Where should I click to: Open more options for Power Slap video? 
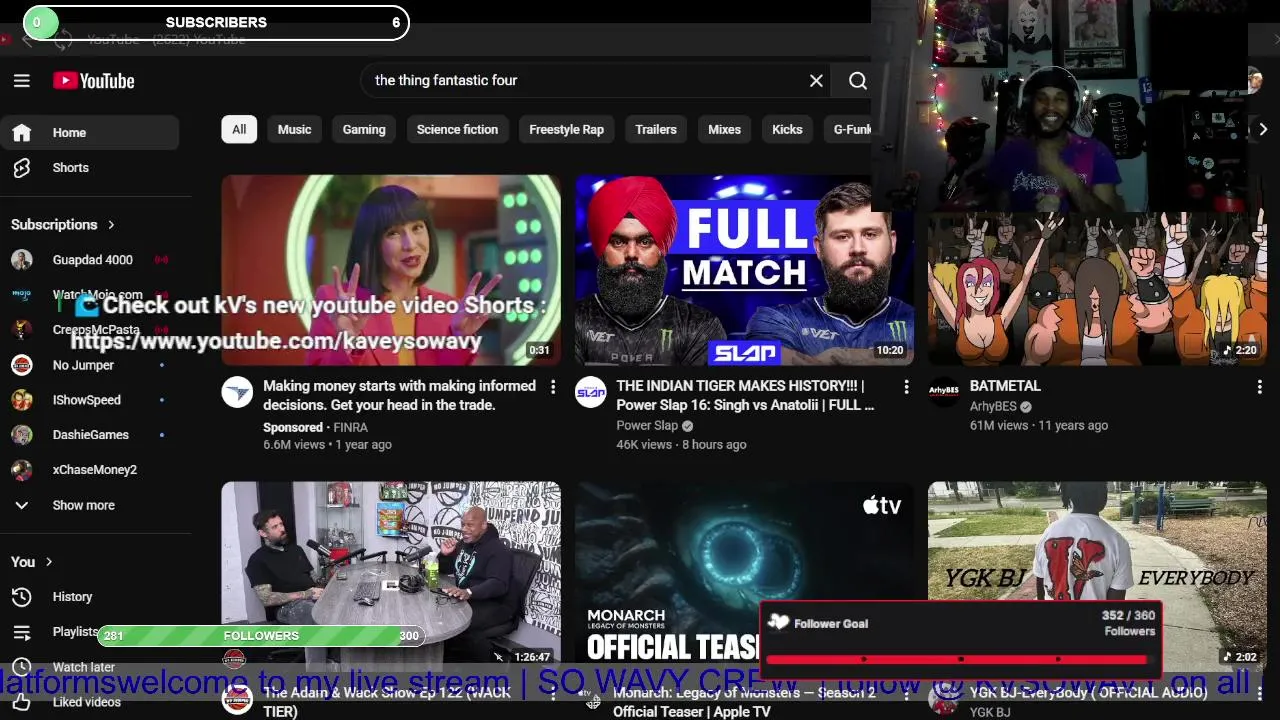(906, 387)
